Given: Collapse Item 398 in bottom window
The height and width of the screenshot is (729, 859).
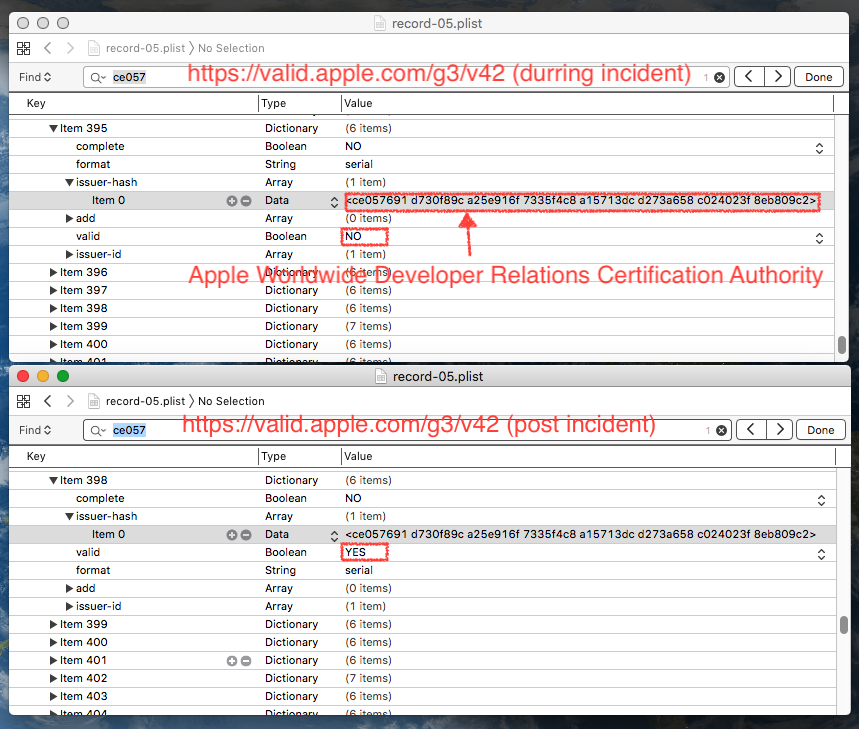Looking at the screenshot, I should (x=53, y=480).
